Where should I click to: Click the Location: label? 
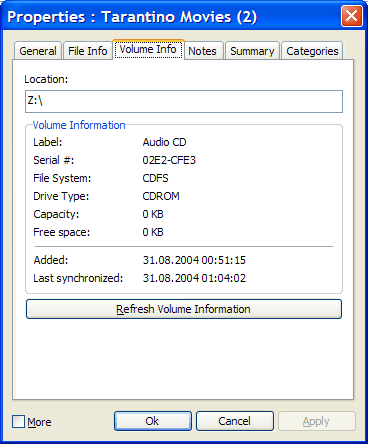pos(46,79)
